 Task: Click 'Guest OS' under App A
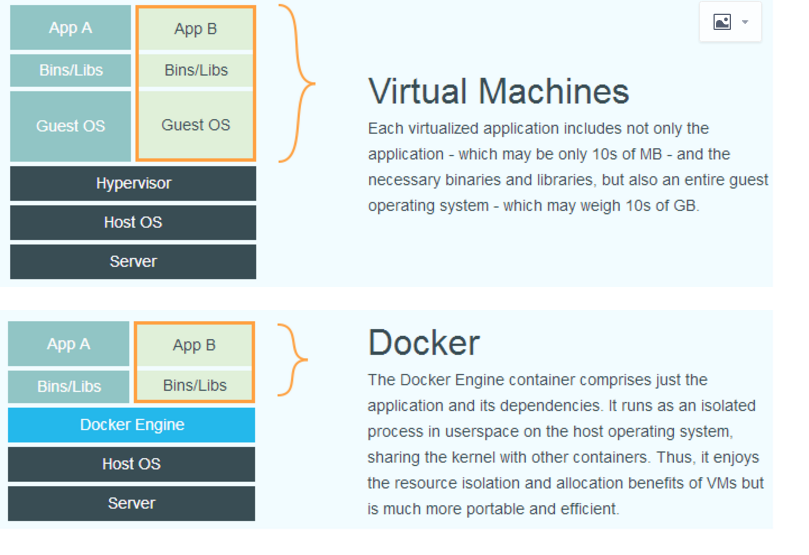71,126
